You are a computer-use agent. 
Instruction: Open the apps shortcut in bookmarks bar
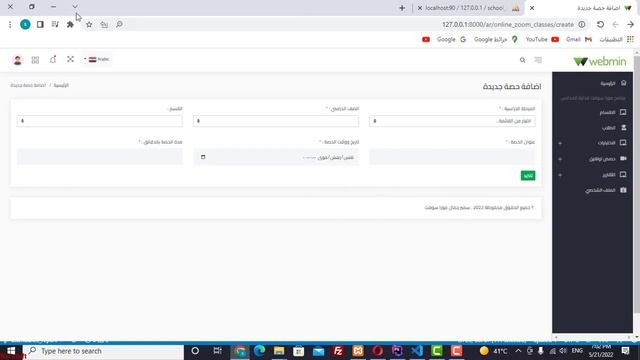(x=616, y=39)
